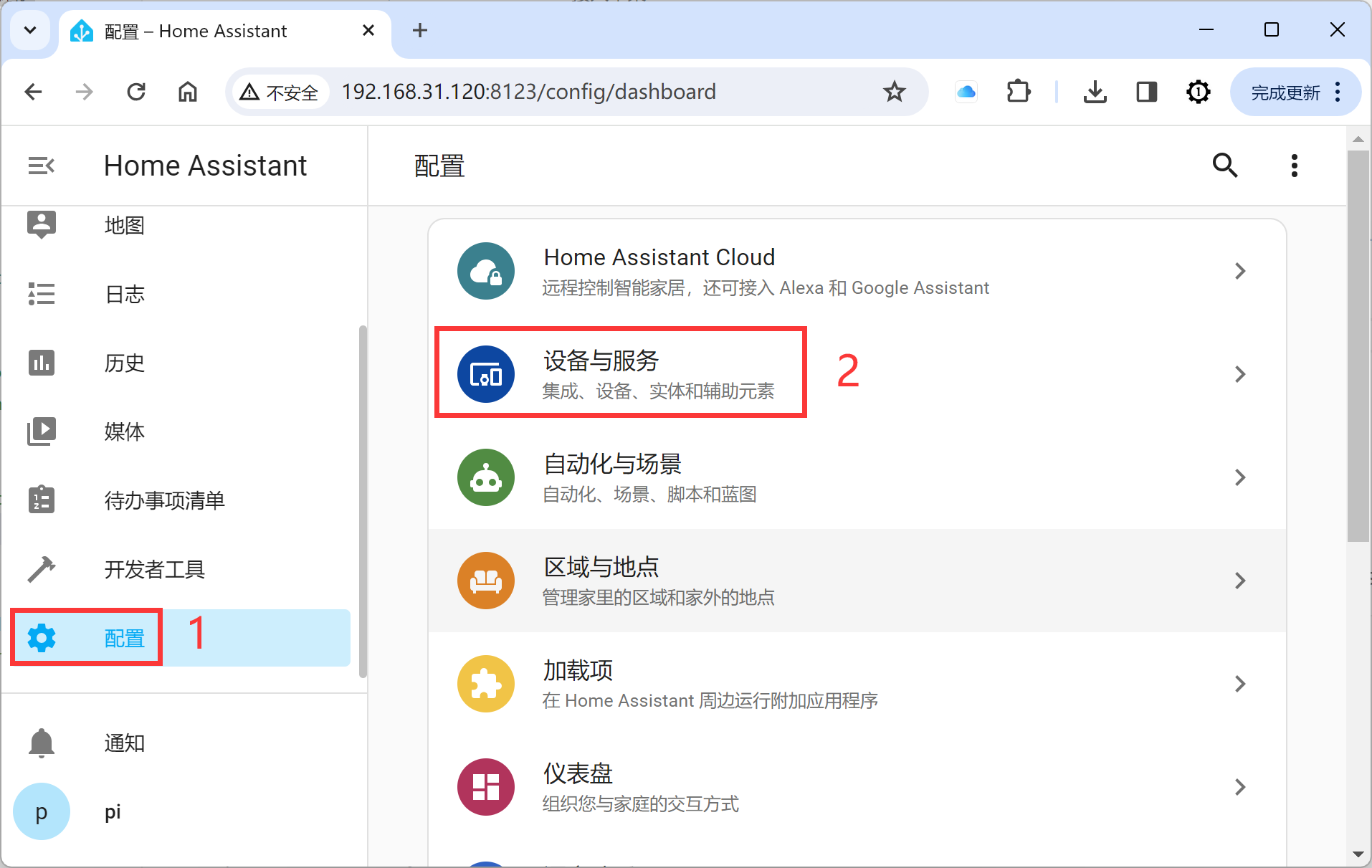Screen dimensions: 1372x868
Task: Click the configuration gear icon
Action: (x=42, y=638)
